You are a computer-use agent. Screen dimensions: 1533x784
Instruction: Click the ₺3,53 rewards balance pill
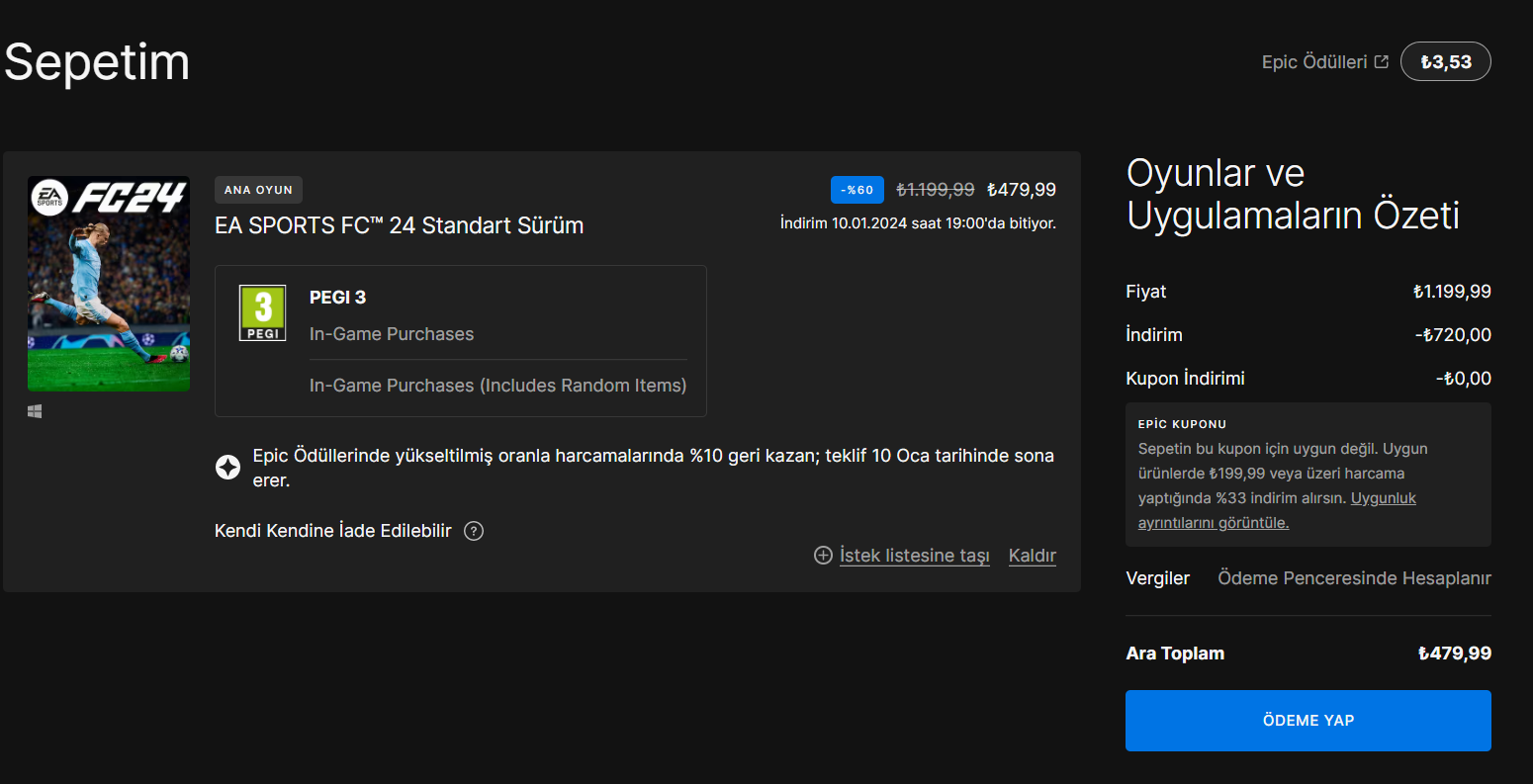1445,62
